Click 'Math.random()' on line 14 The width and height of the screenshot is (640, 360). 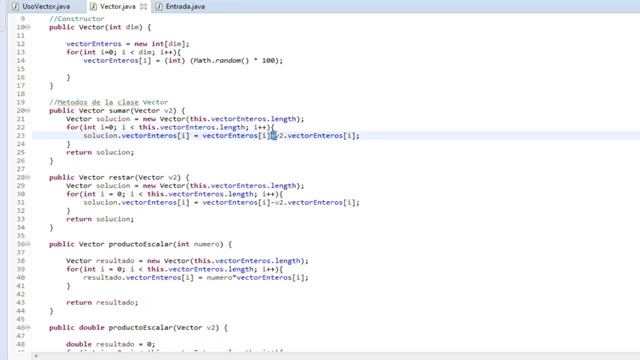[x=220, y=61]
